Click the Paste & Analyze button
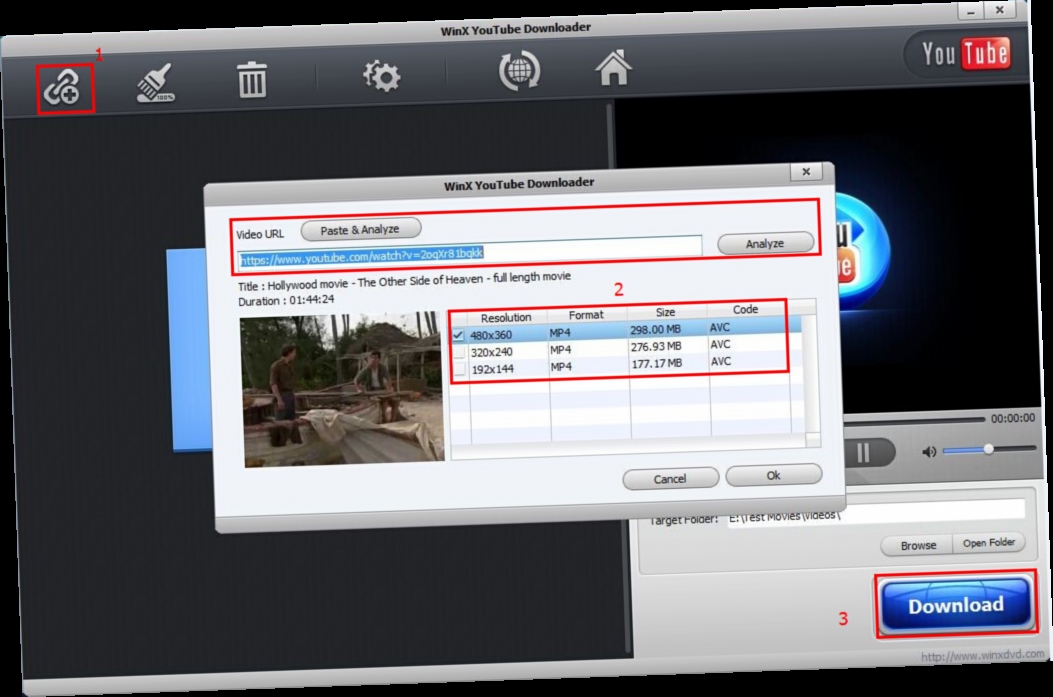This screenshot has width=1053, height=697. [x=359, y=228]
